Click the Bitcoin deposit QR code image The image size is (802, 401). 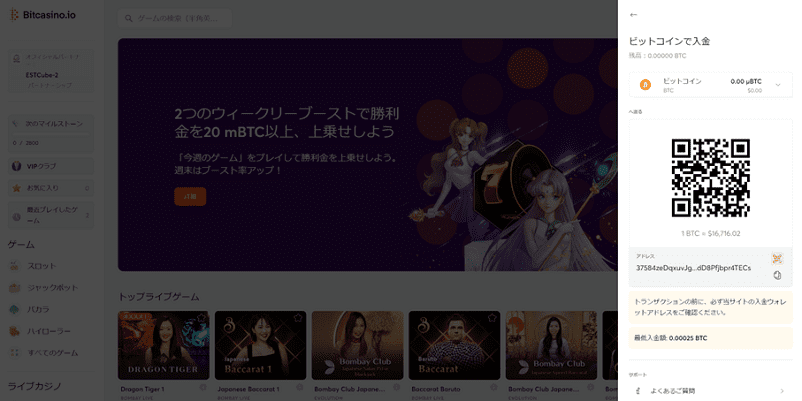coord(710,177)
